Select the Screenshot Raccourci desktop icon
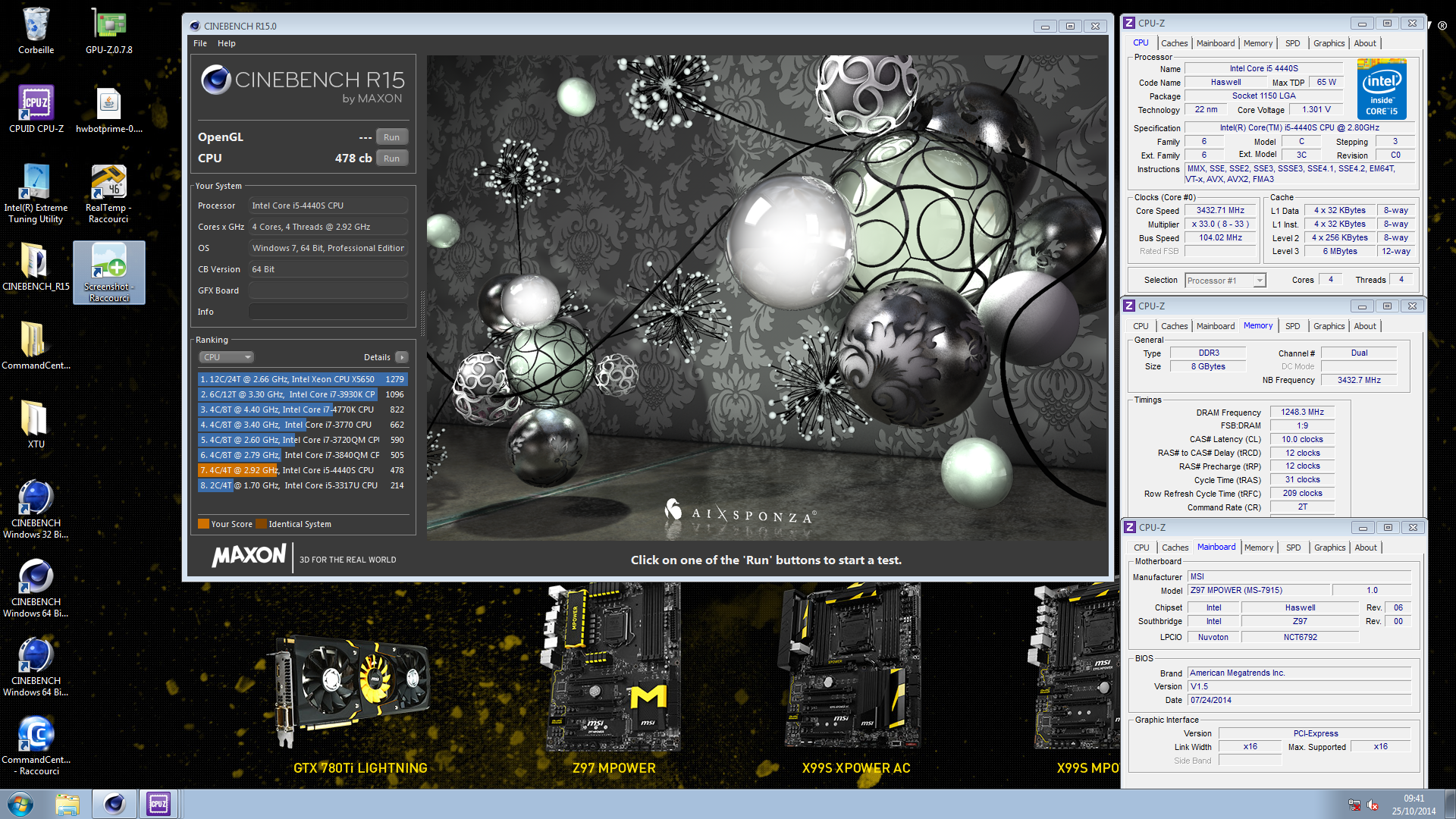Screen dimensions: 1456x819 point(109,272)
